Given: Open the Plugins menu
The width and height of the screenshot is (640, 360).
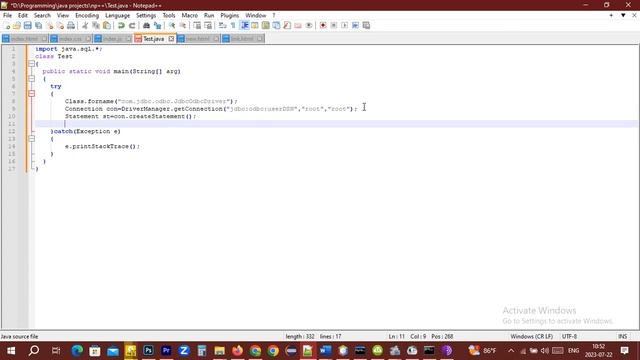Looking at the screenshot, I should pyautogui.click(x=229, y=15).
